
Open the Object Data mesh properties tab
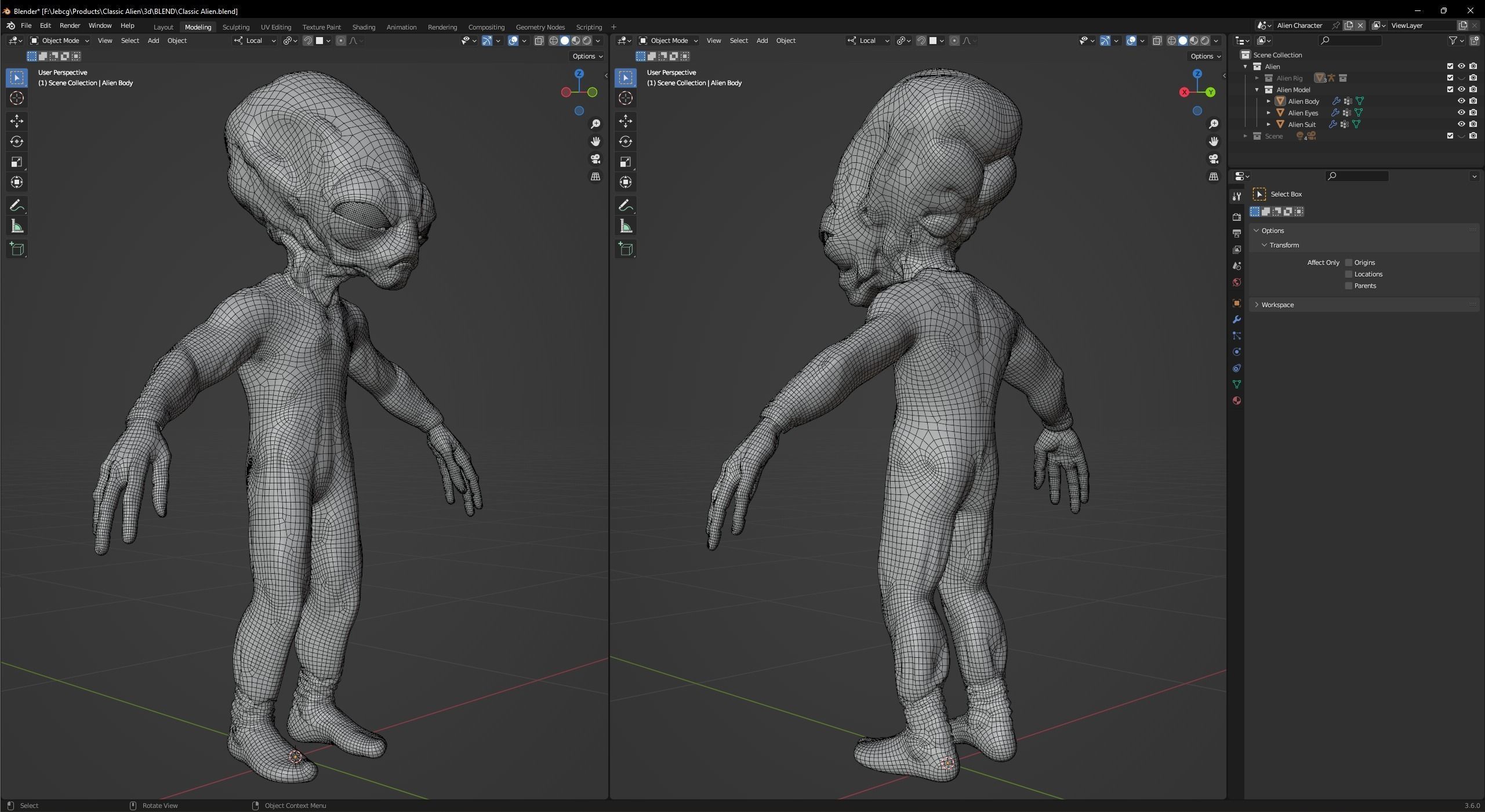[1237, 384]
